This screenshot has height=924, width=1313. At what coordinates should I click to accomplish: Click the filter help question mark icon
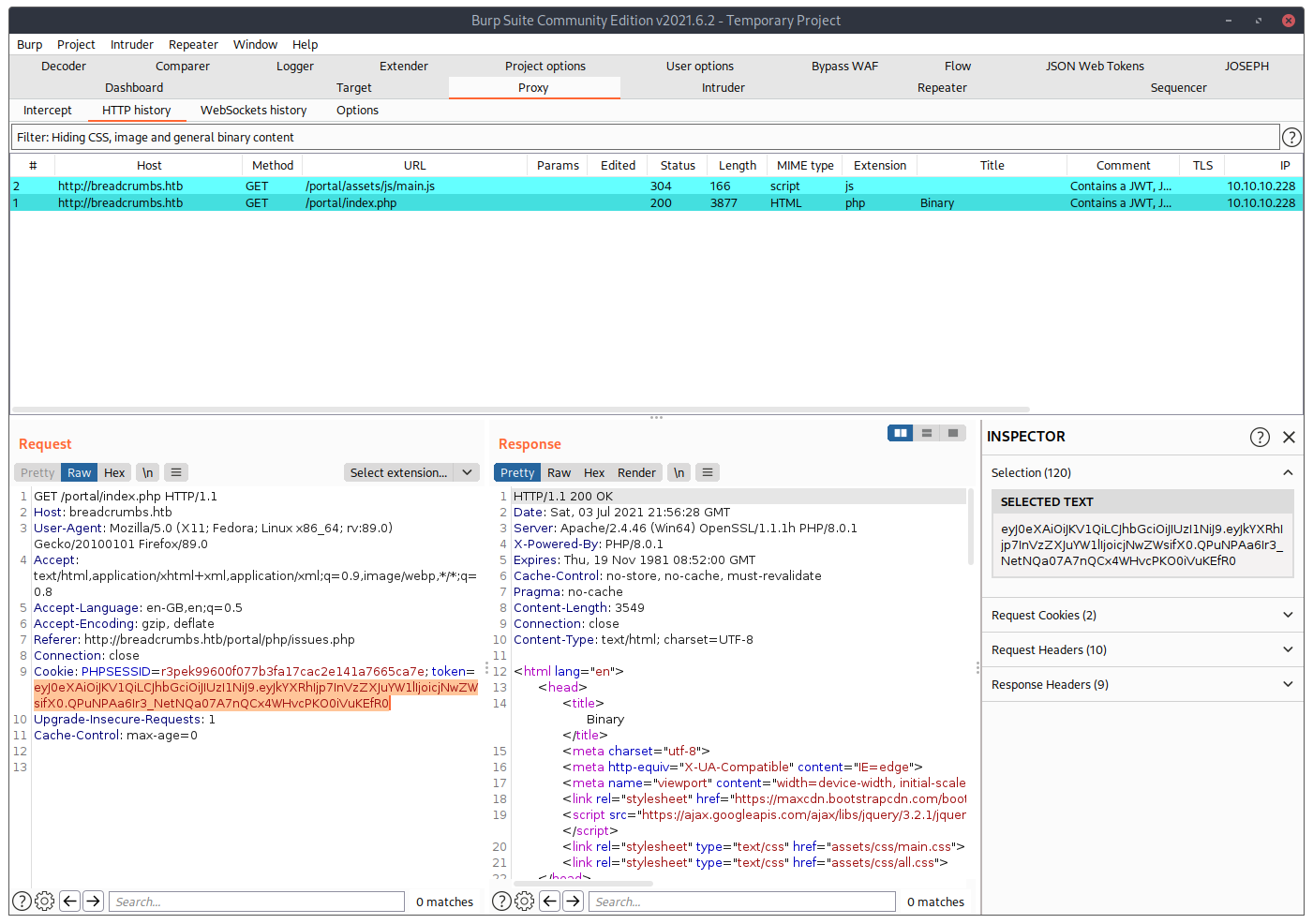[1291, 137]
